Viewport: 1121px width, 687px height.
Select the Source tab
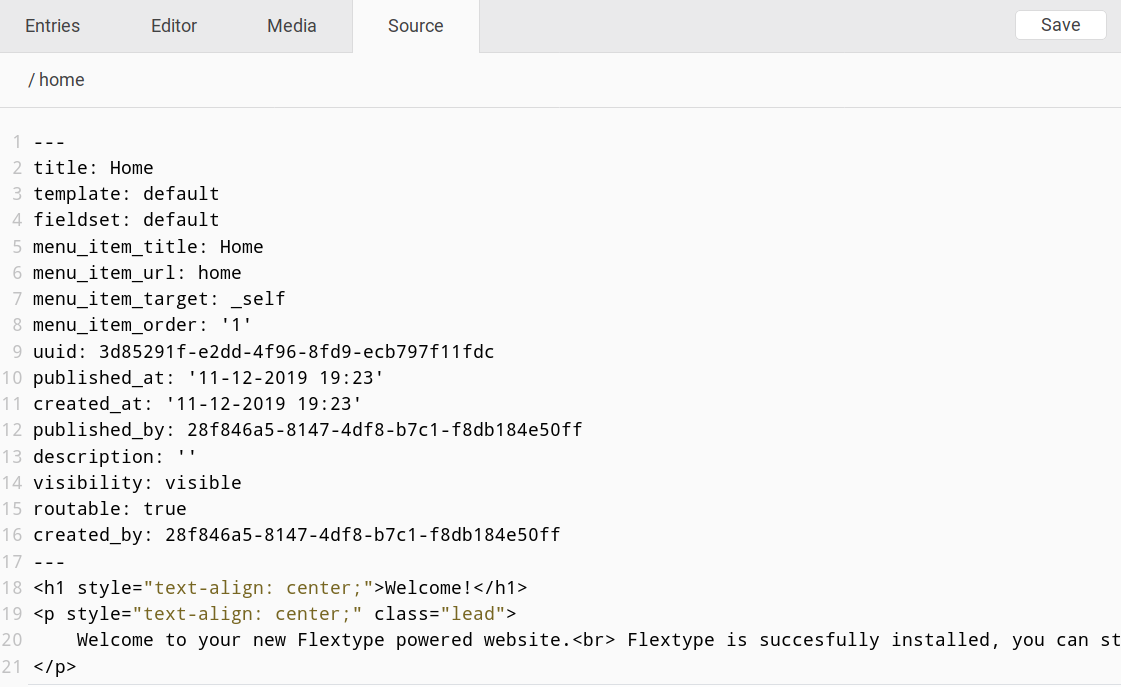[415, 26]
